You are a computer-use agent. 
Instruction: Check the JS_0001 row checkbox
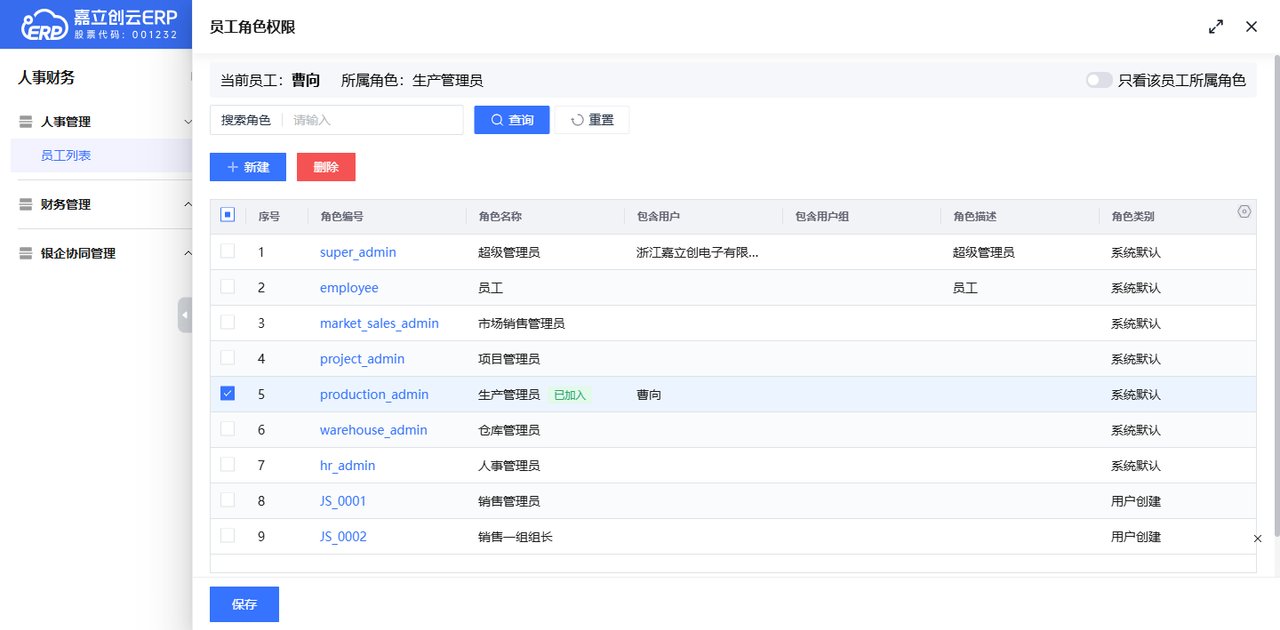pos(227,499)
